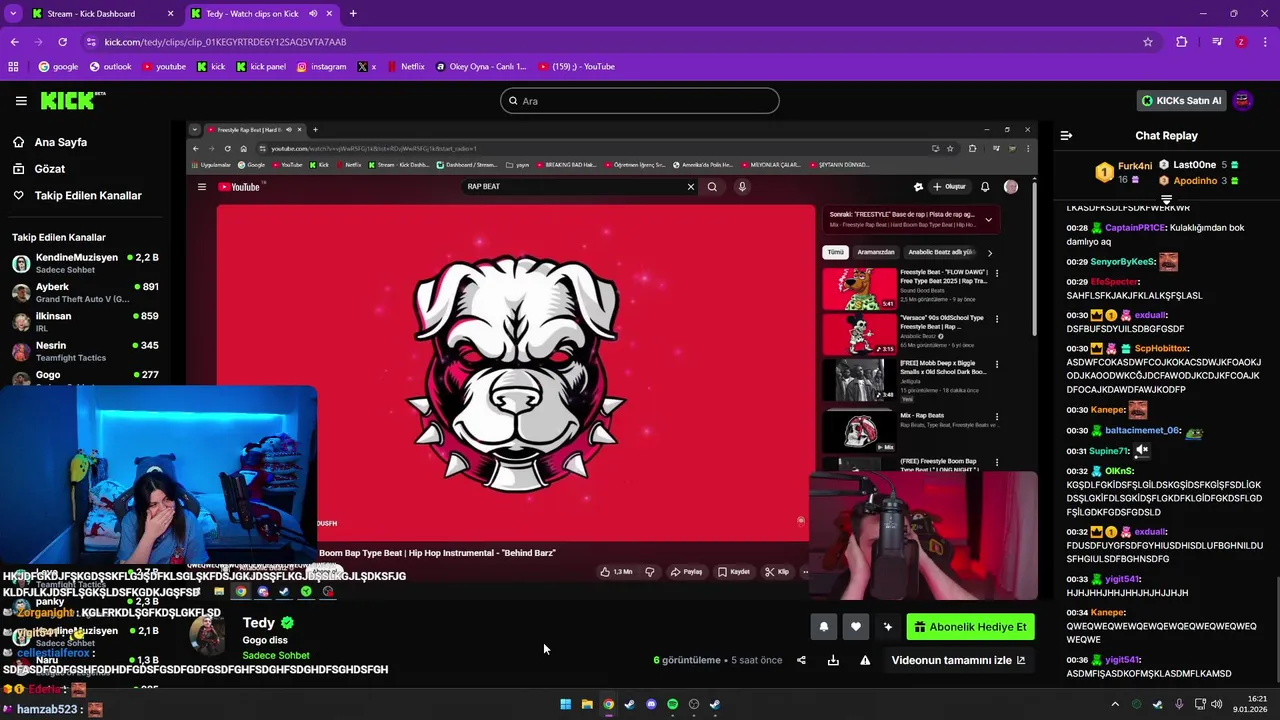The width and height of the screenshot is (1280, 720).
Task: Open Ayberk channel in sidebar
Action: [85, 292]
